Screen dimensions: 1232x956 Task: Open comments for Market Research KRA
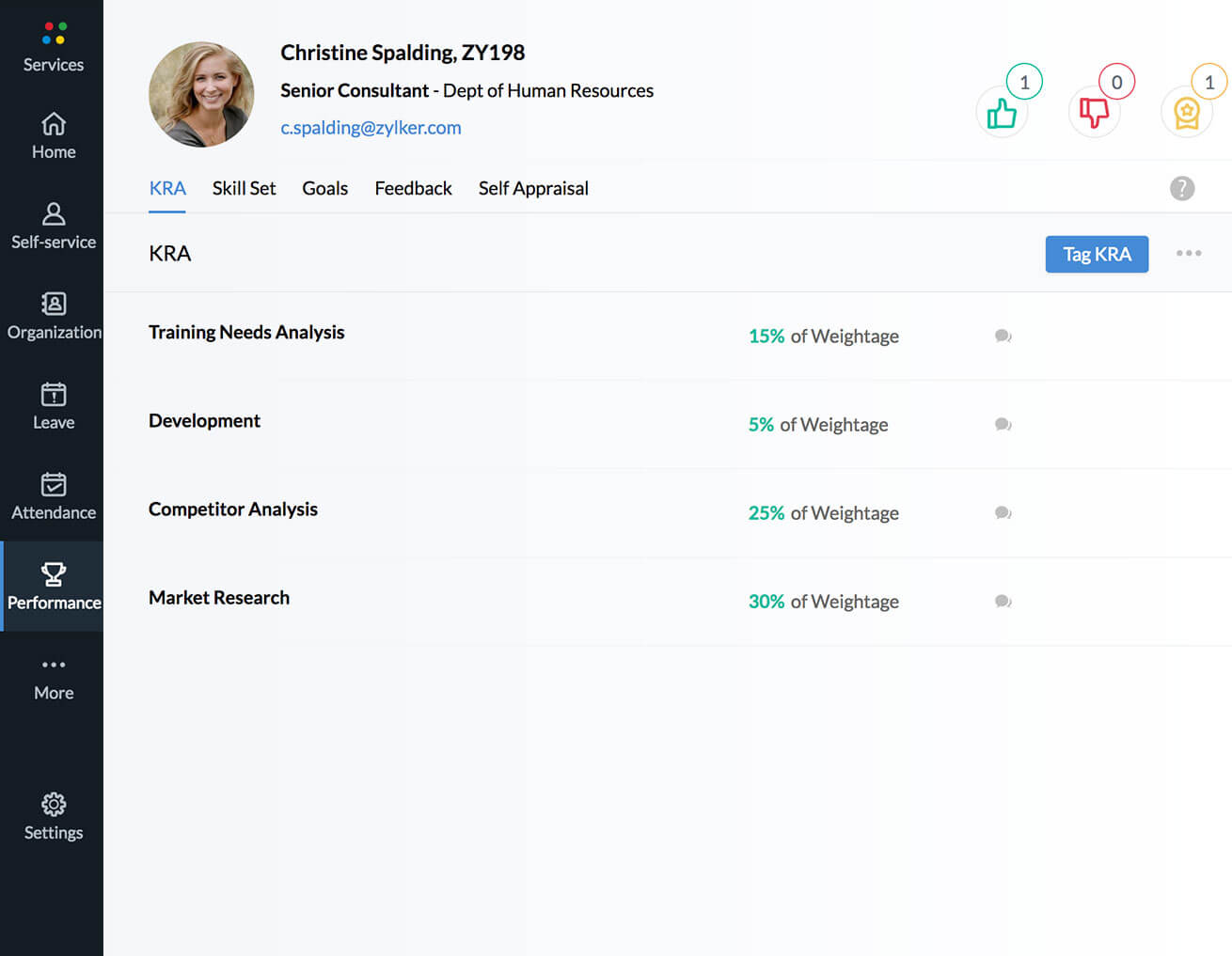click(1003, 601)
